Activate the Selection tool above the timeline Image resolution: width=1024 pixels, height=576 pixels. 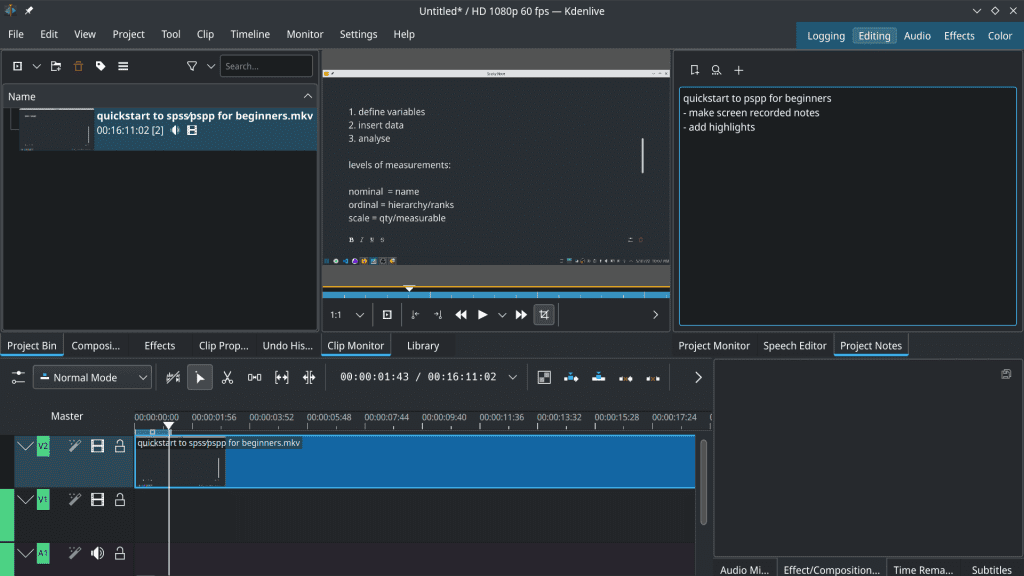click(200, 377)
